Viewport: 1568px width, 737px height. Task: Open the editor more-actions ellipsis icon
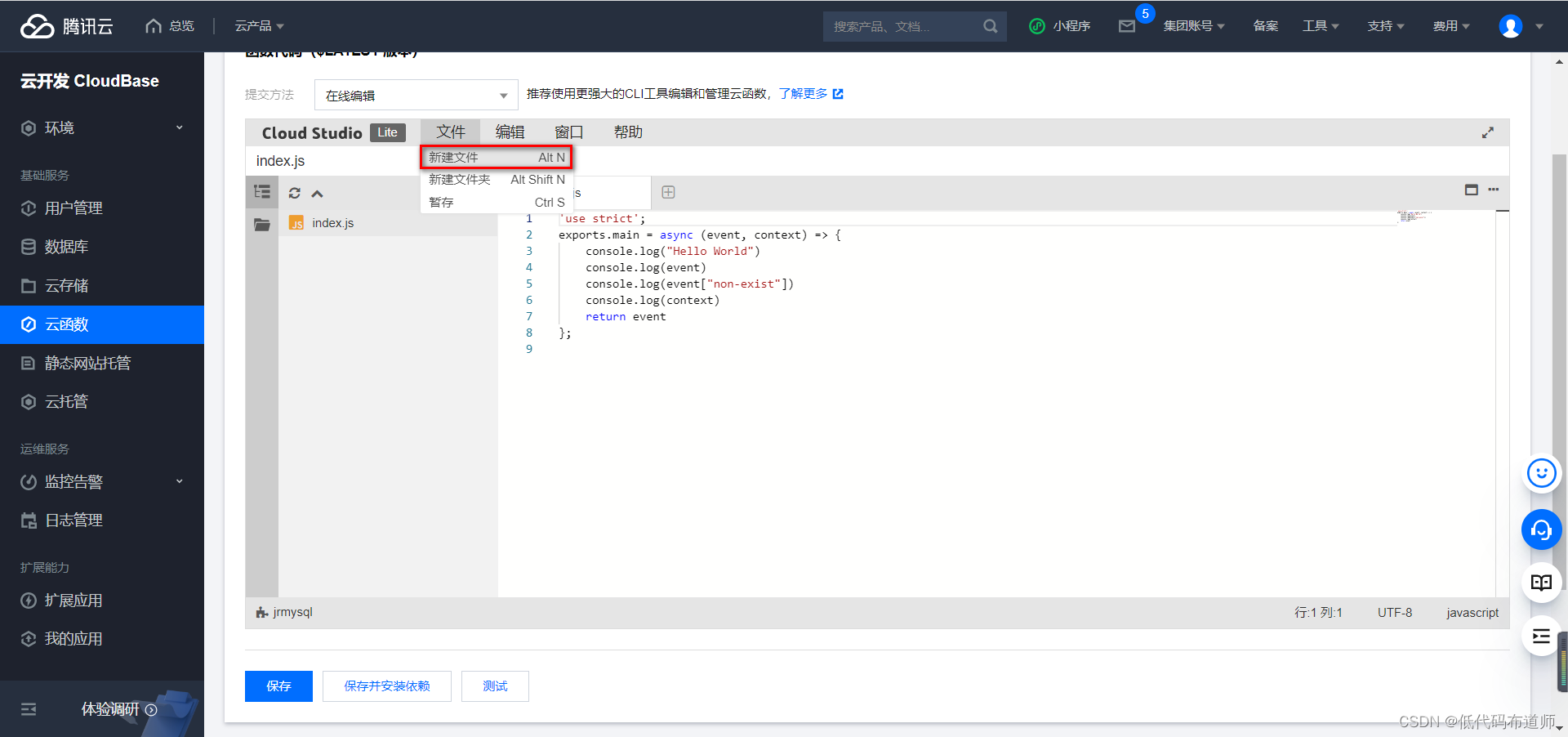tap(1494, 190)
